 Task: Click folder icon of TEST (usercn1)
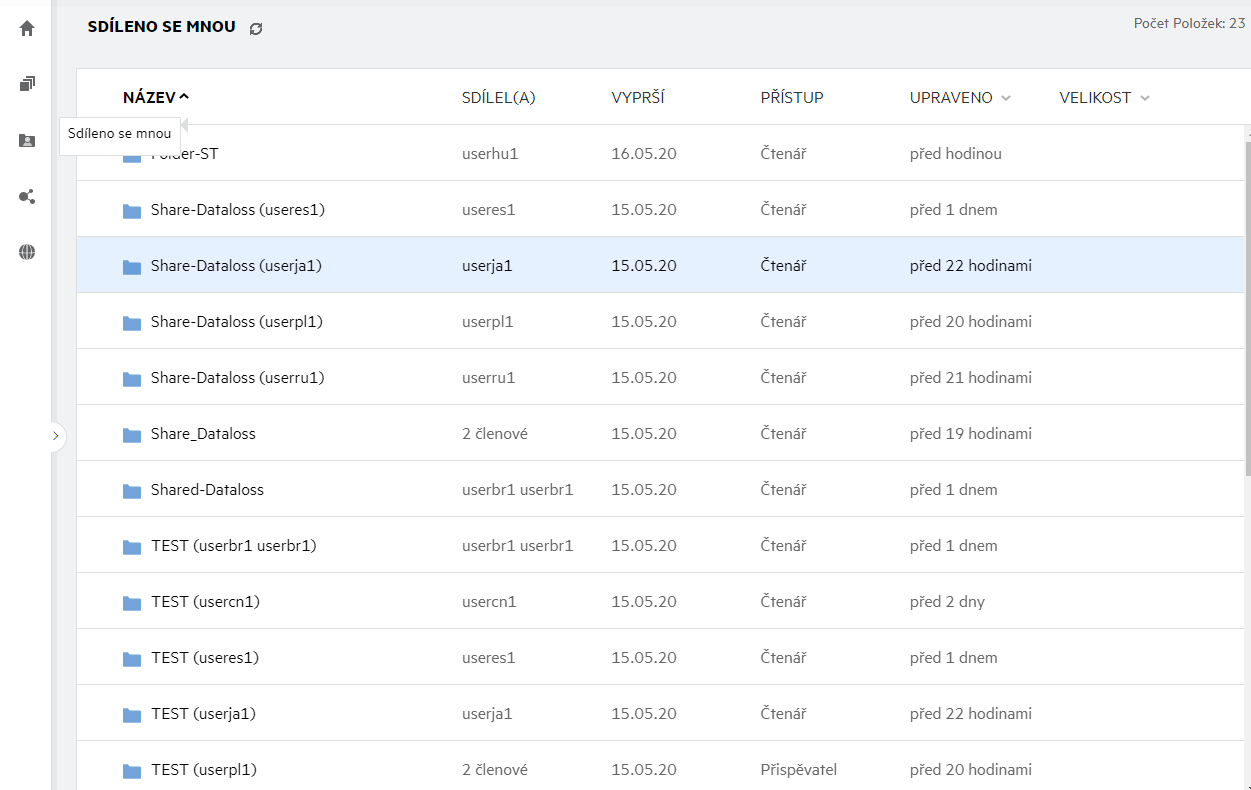pyautogui.click(x=132, y=602)
